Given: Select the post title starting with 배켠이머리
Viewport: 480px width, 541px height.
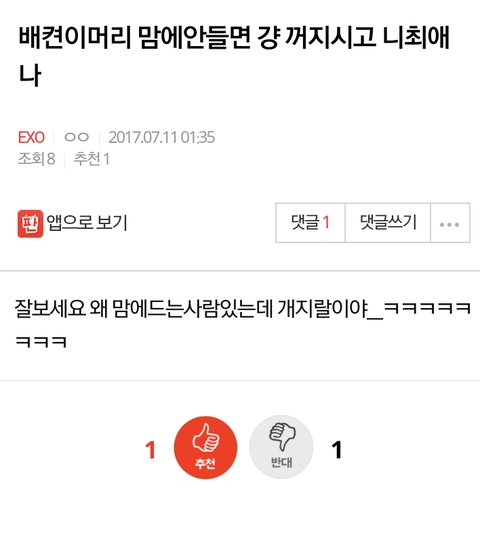Looking at the screenshot, I should pyautogui.click(x=234, y=55).
